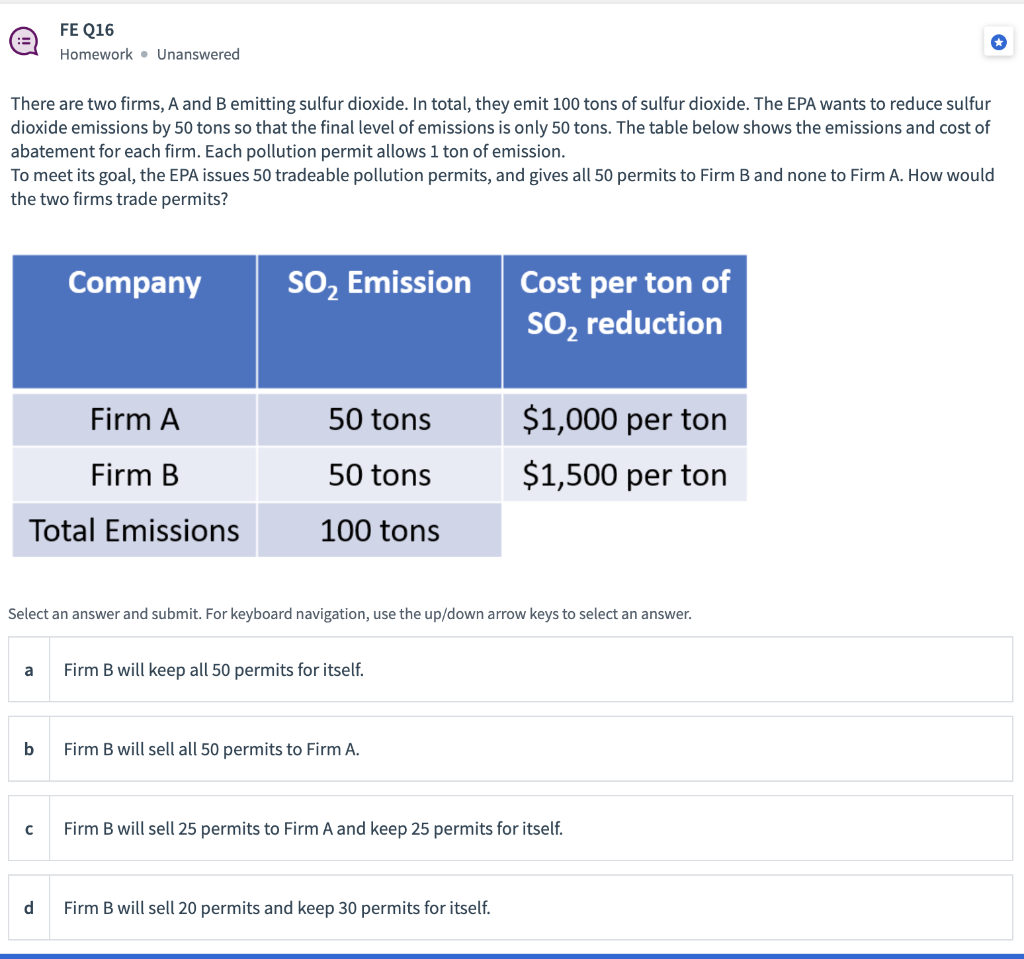Click the '$1,000 per ton' cell

click(625, 419)
